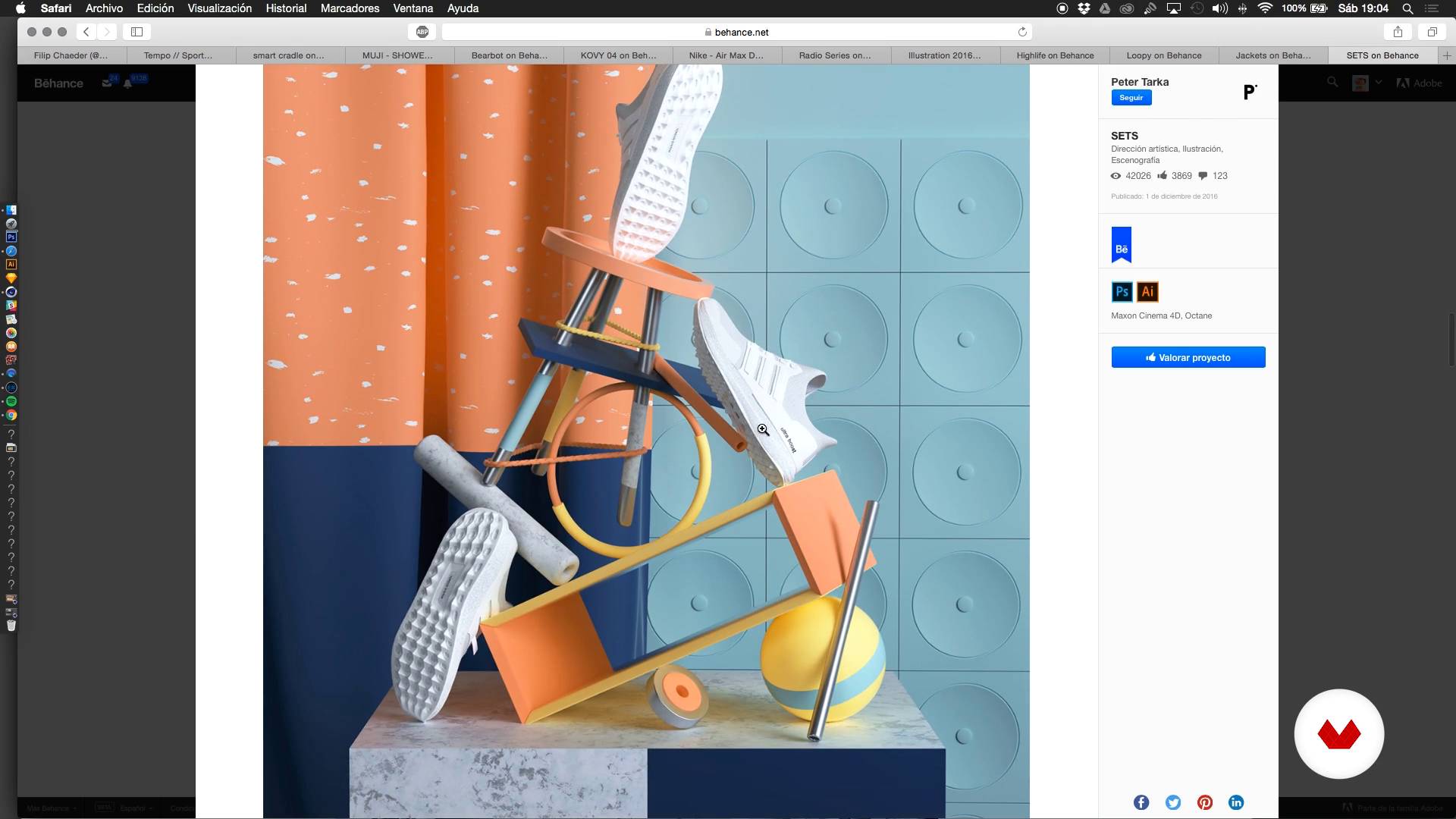
Task: Switch to the Tempo // Sport tab
Action: pos(178,55)
